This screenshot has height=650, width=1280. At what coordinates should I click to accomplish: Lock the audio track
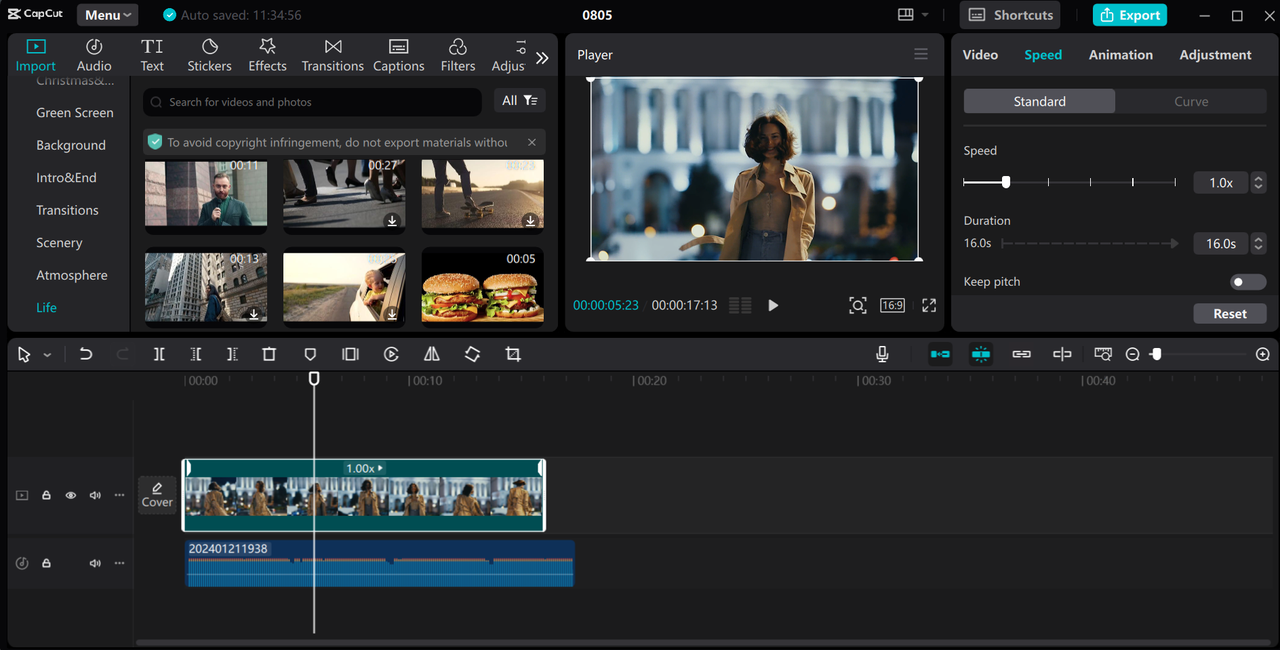46,563
